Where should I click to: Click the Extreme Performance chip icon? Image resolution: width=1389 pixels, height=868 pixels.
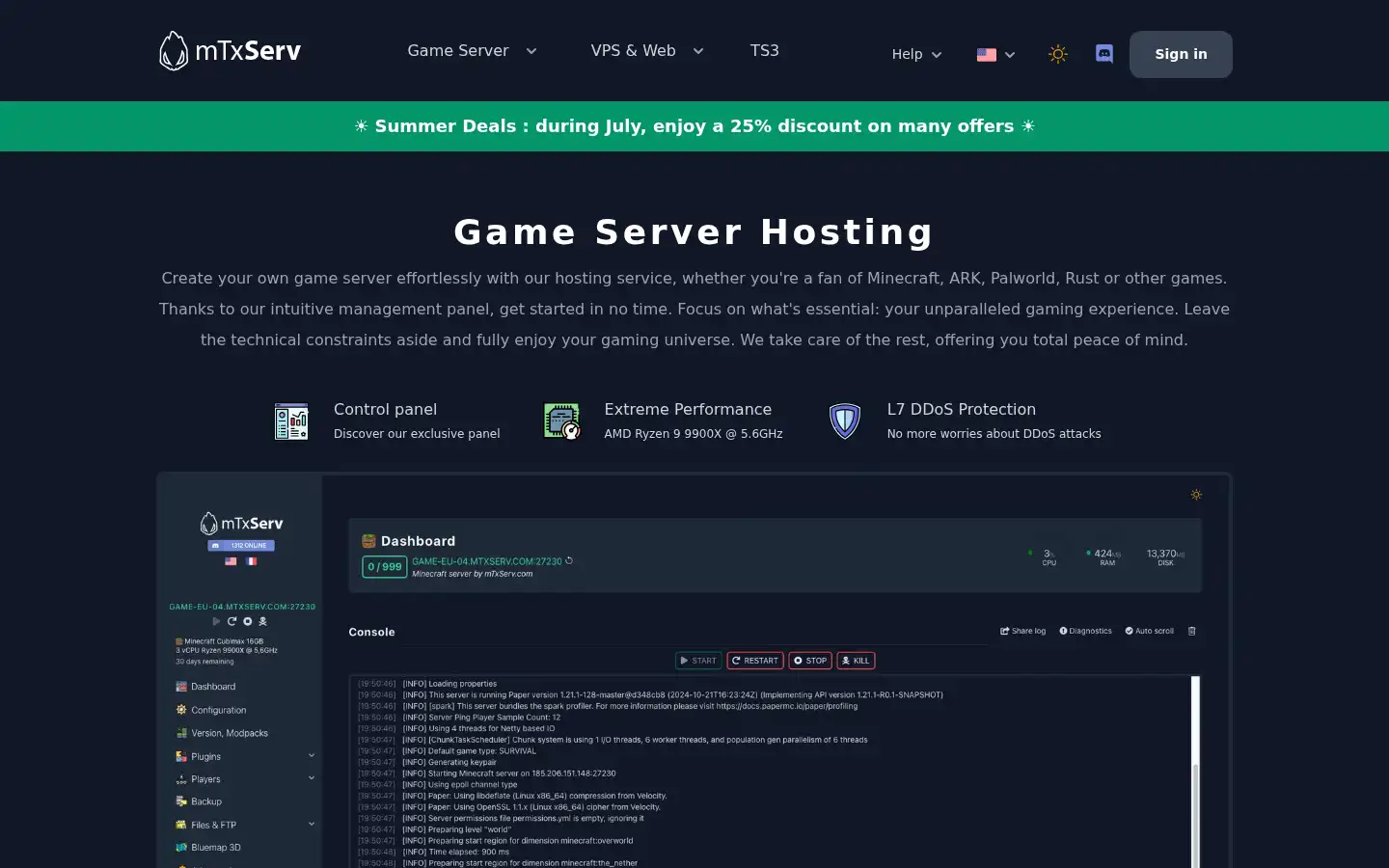click(561, 421)
